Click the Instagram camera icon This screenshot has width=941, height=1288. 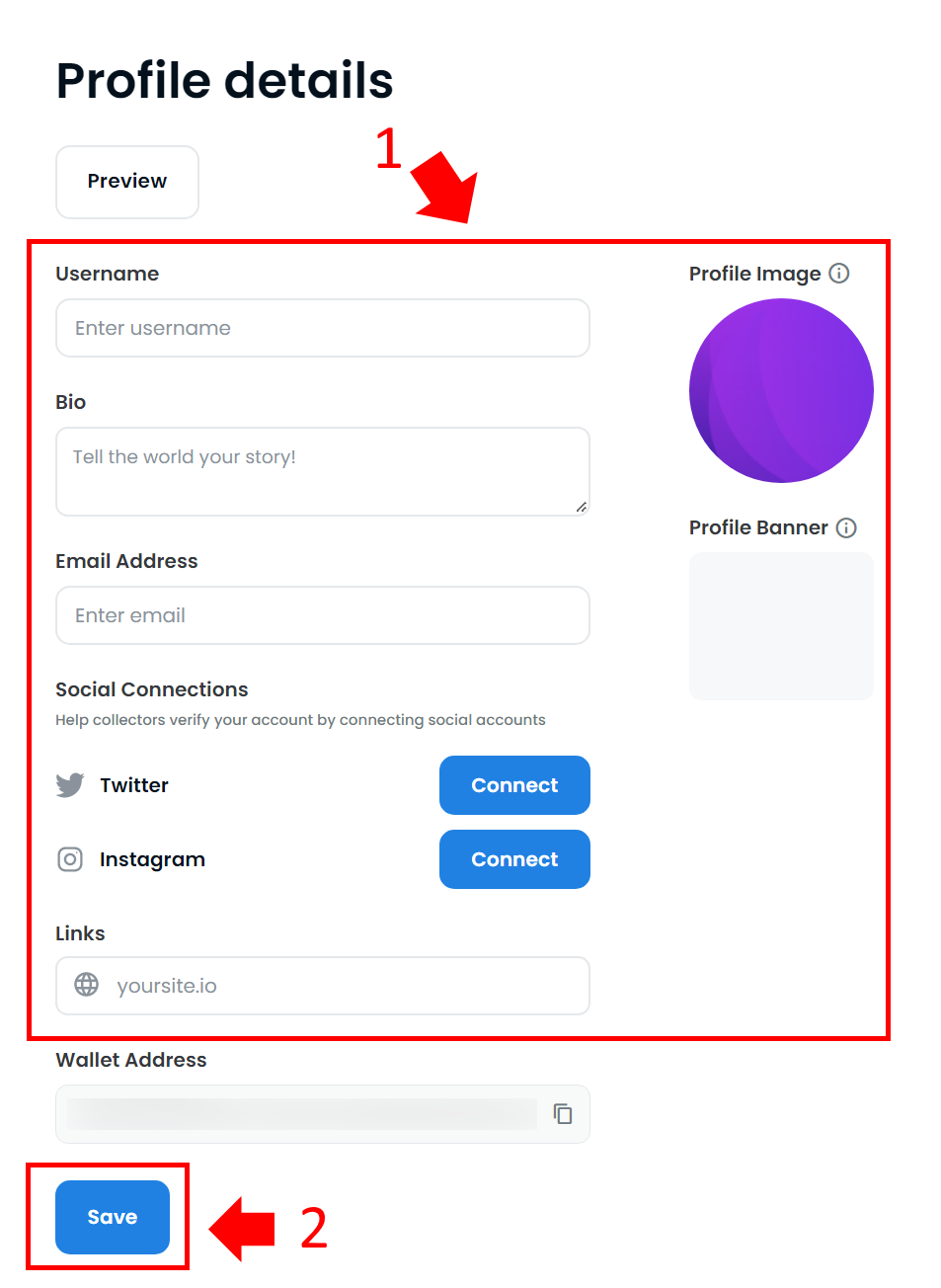70,859
